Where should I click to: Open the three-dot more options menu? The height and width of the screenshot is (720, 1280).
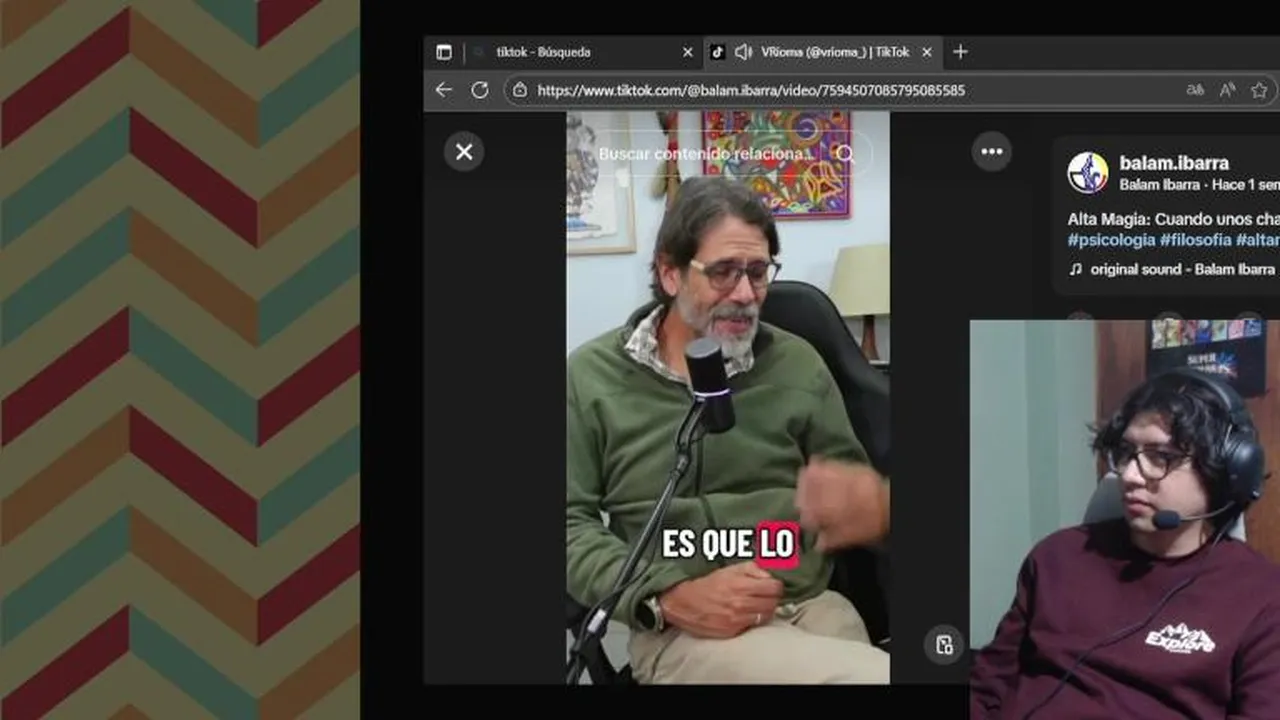[x=992, y=152]
